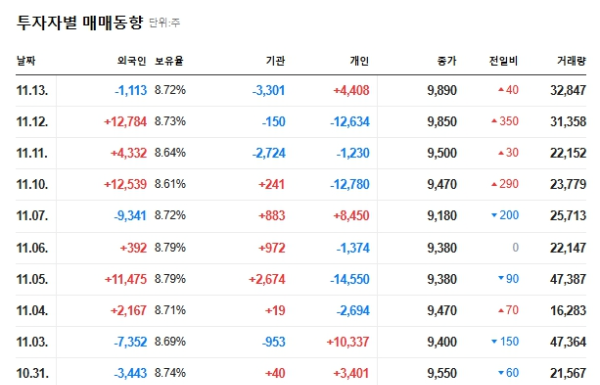Click the 종가 column header

447,61
